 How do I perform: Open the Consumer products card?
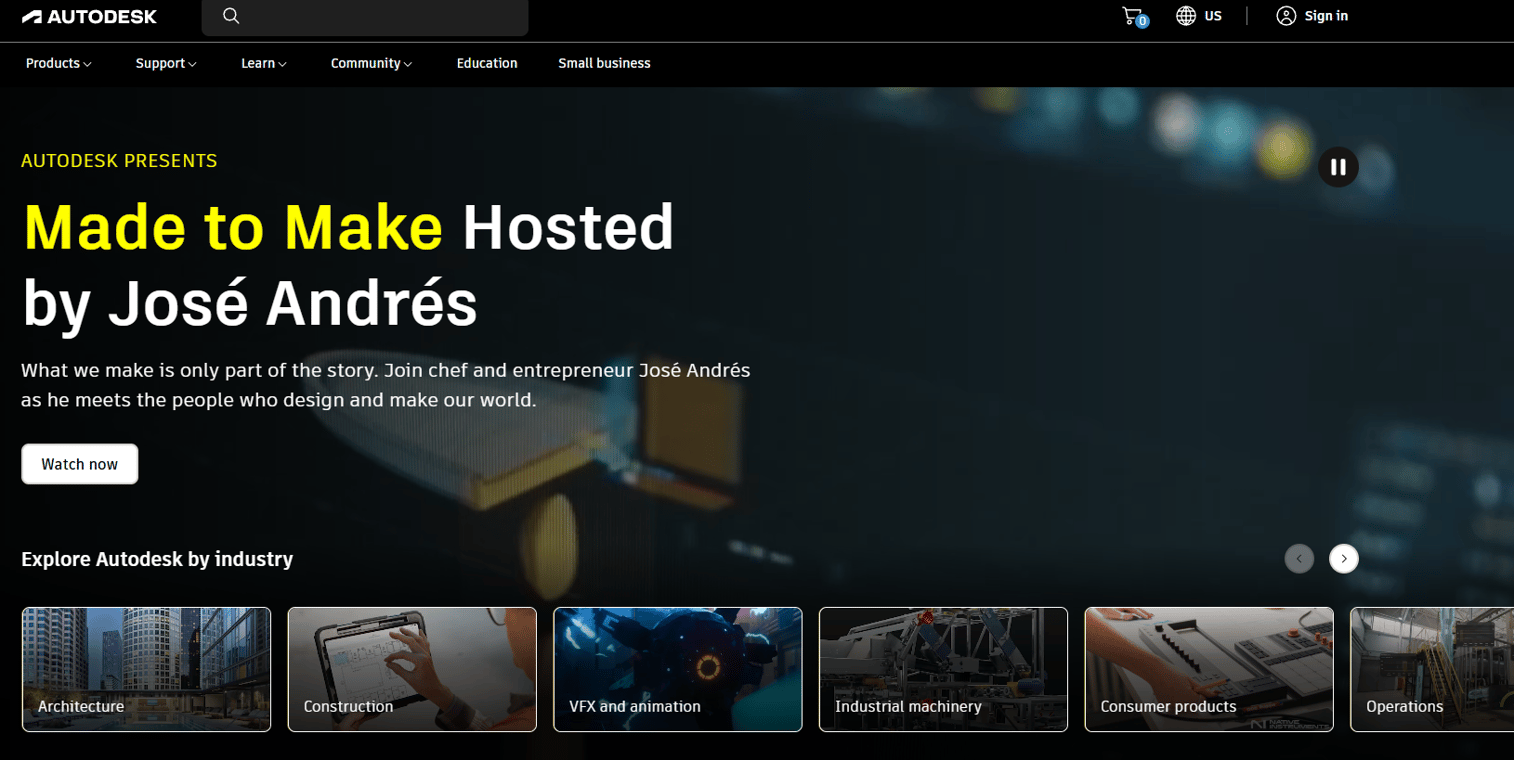pos(1209,670)
